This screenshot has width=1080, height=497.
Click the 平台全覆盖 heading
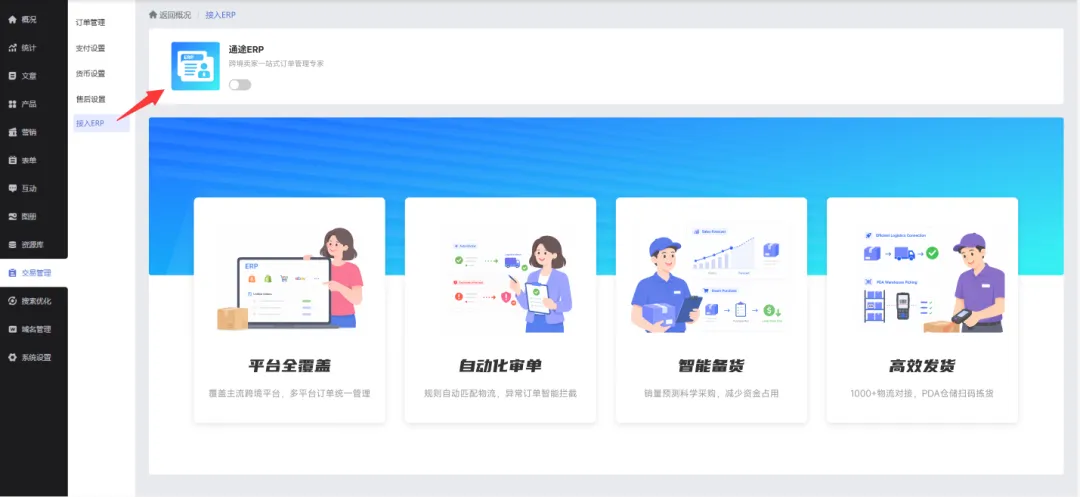[289, 366]
